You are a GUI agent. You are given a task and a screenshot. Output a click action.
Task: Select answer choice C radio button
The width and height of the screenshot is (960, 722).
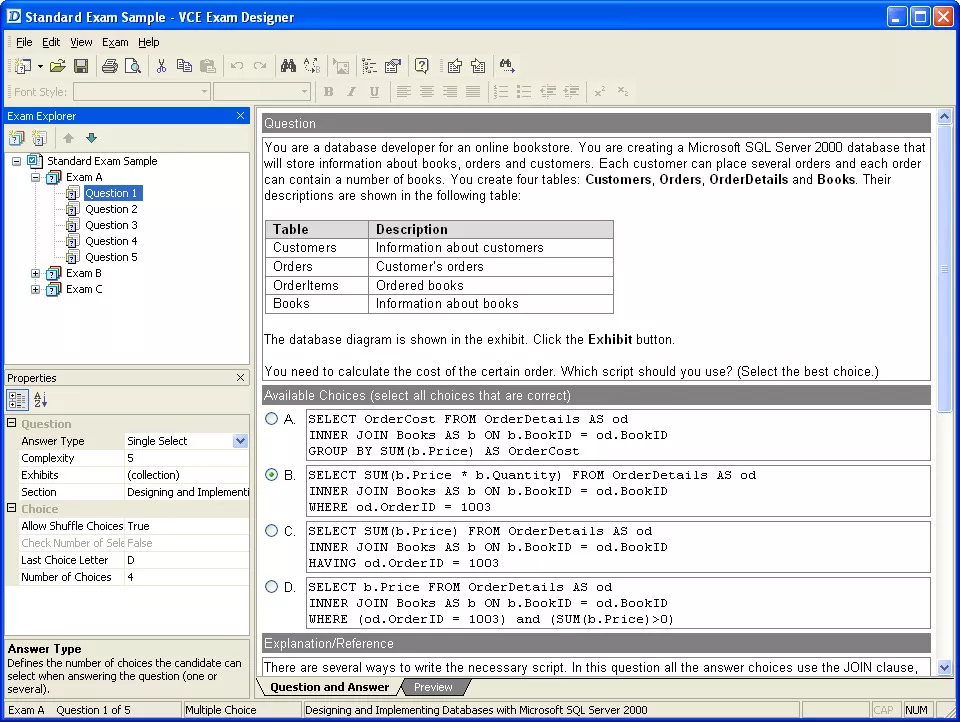(271, 530)
